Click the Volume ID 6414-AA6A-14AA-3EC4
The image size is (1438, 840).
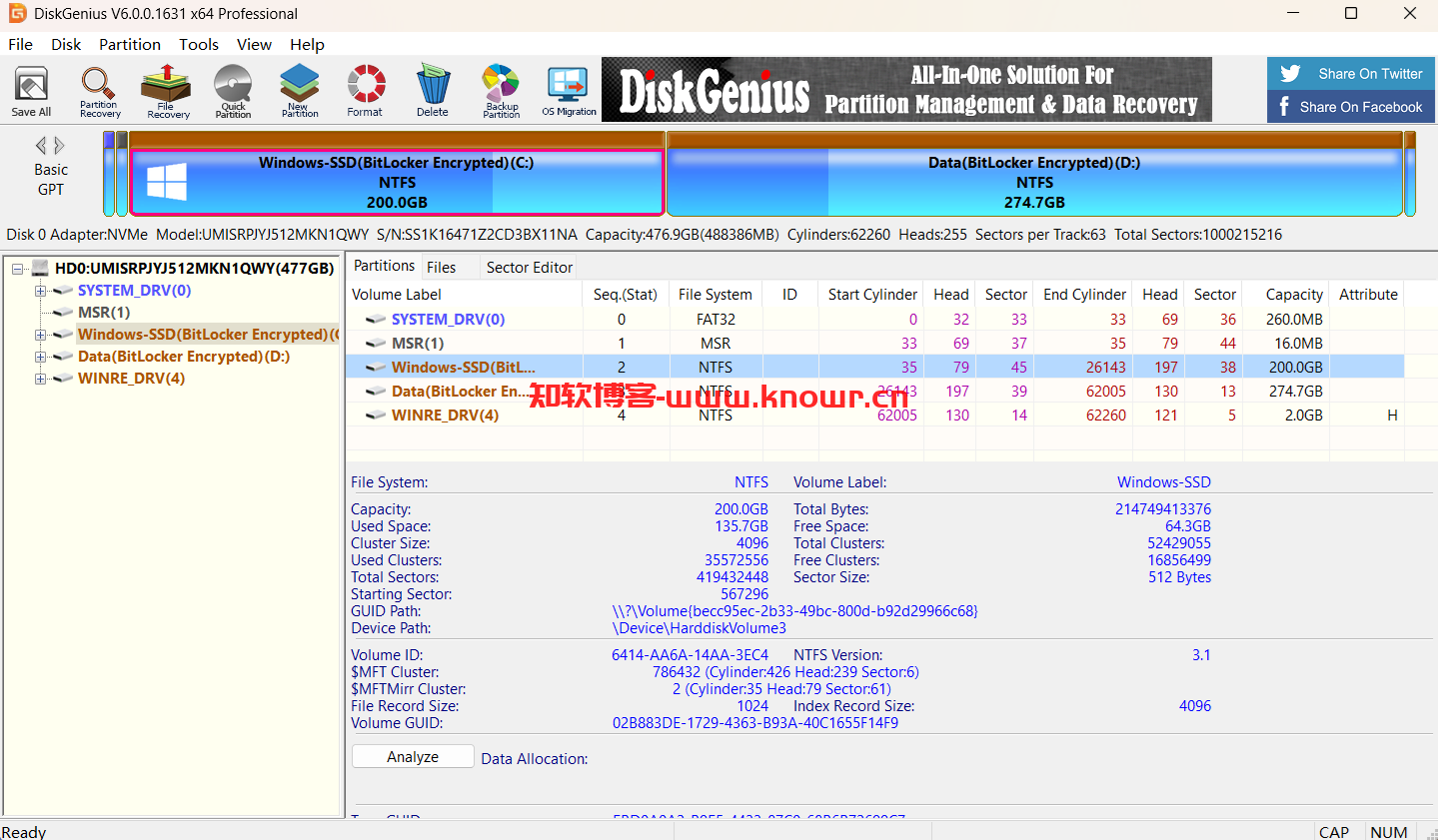point(690,655)
